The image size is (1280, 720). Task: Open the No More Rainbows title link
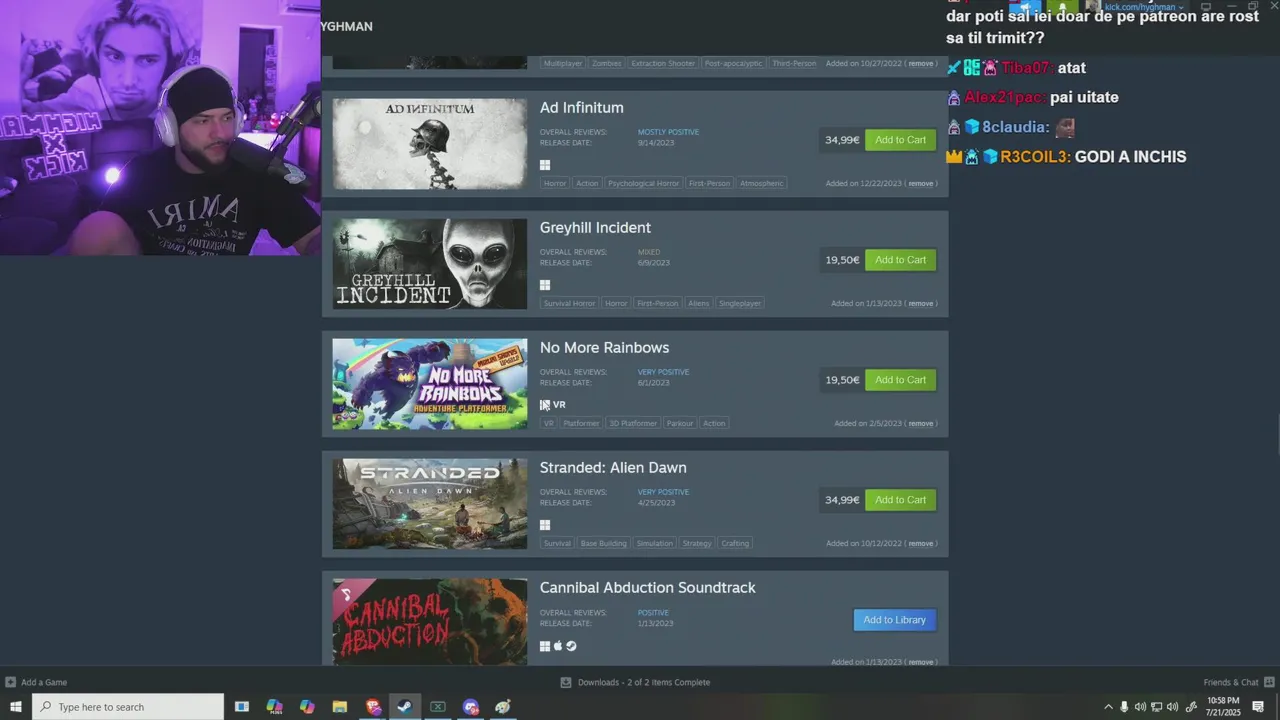click(x=604, y=348)
